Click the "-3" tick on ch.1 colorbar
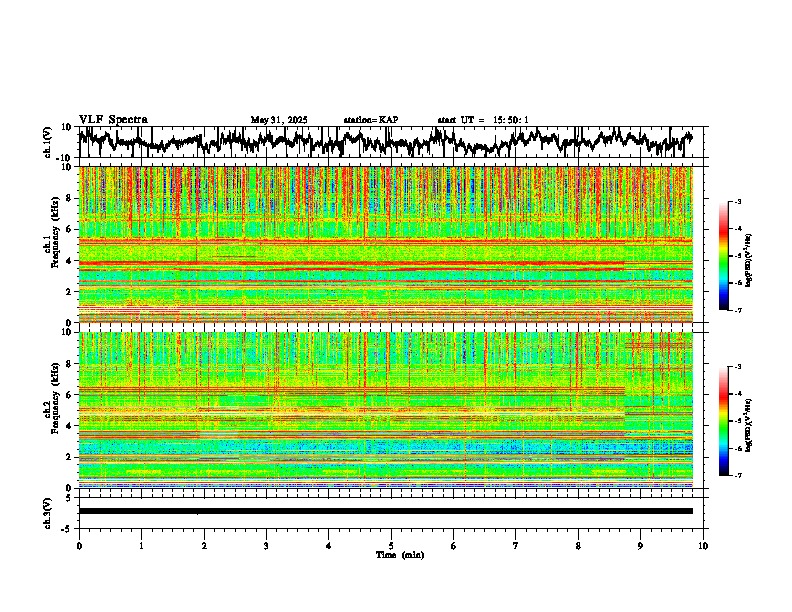Image resolution: width=792 pixels, height=612 pixels. click(737, 202)
